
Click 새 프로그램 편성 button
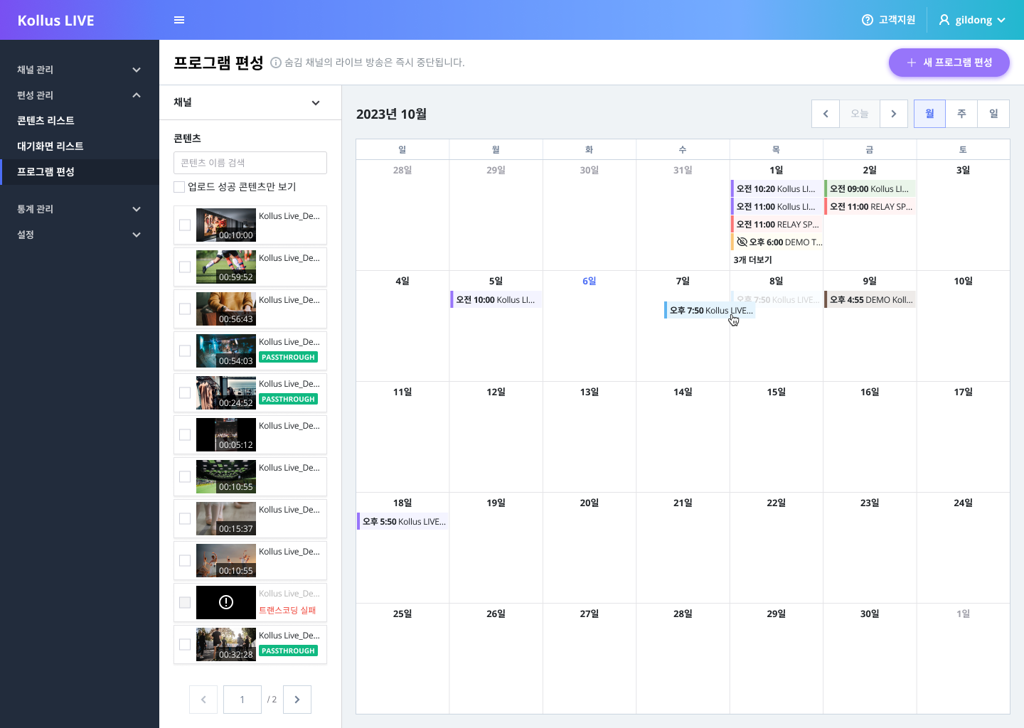pos(948,62)
